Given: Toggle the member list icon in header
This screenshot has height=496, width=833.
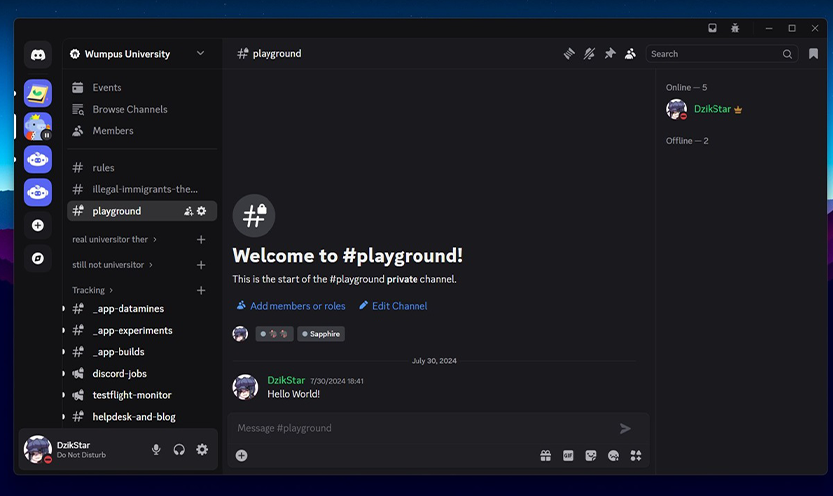Looking at the screenshot, I should tap(630, 54).
